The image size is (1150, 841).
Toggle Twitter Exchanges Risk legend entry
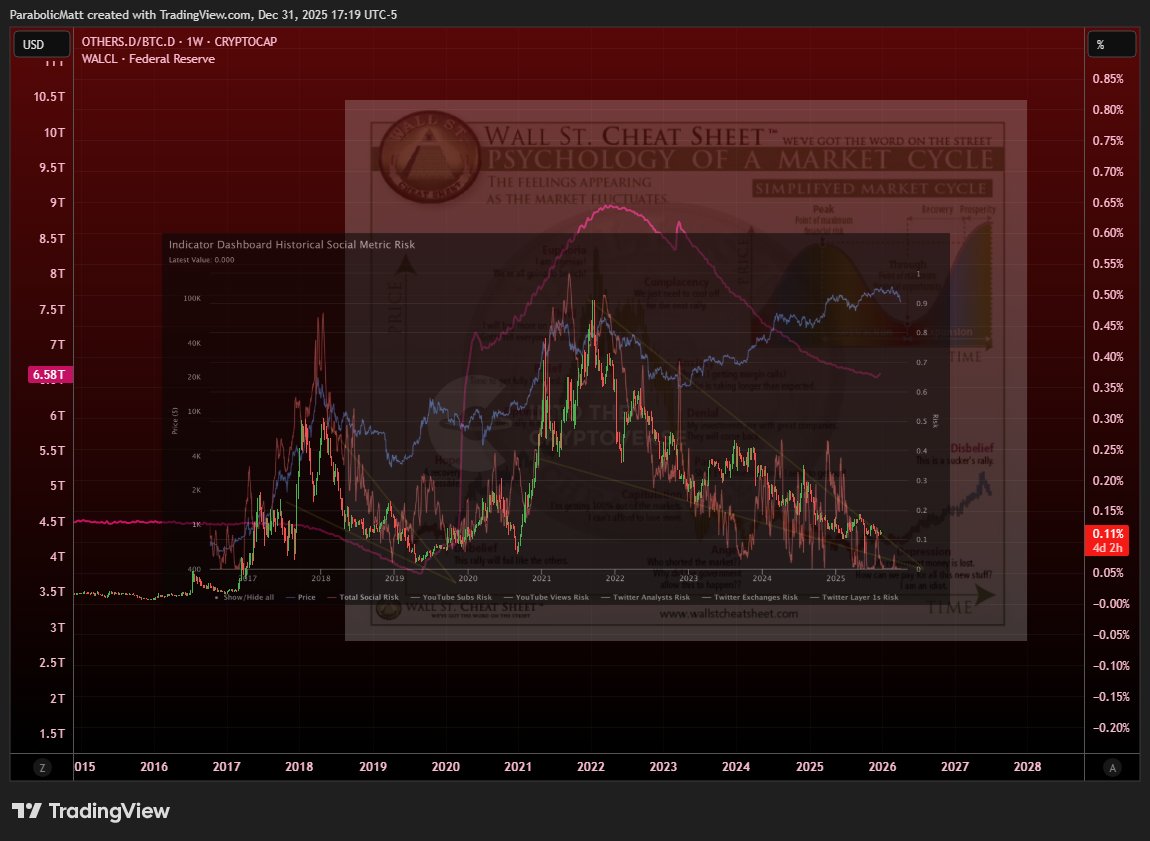pos(750,597)
